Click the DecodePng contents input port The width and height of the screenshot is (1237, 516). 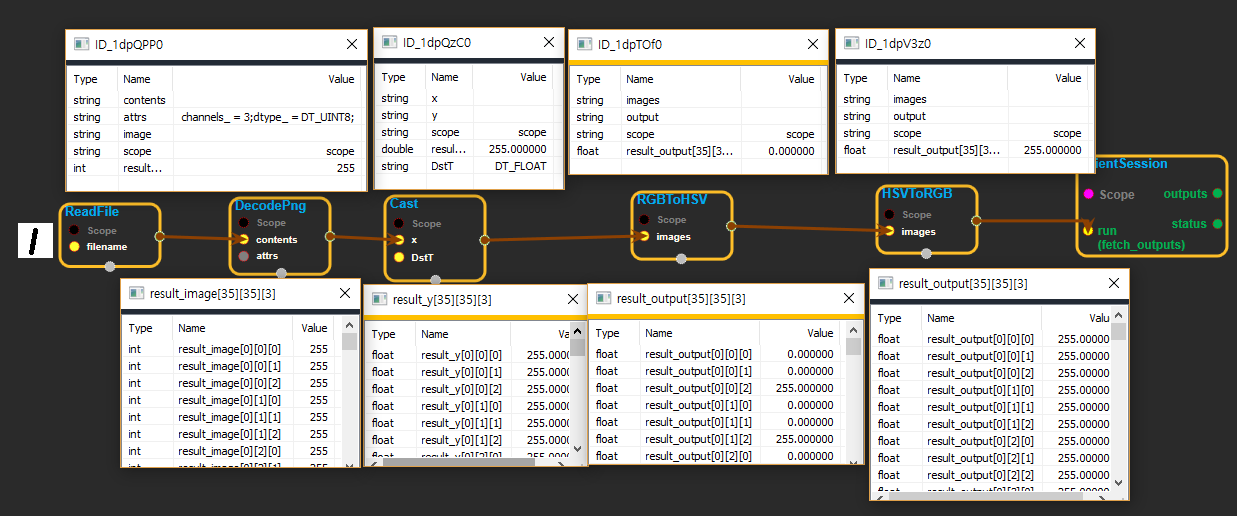(x=243, y=239)
